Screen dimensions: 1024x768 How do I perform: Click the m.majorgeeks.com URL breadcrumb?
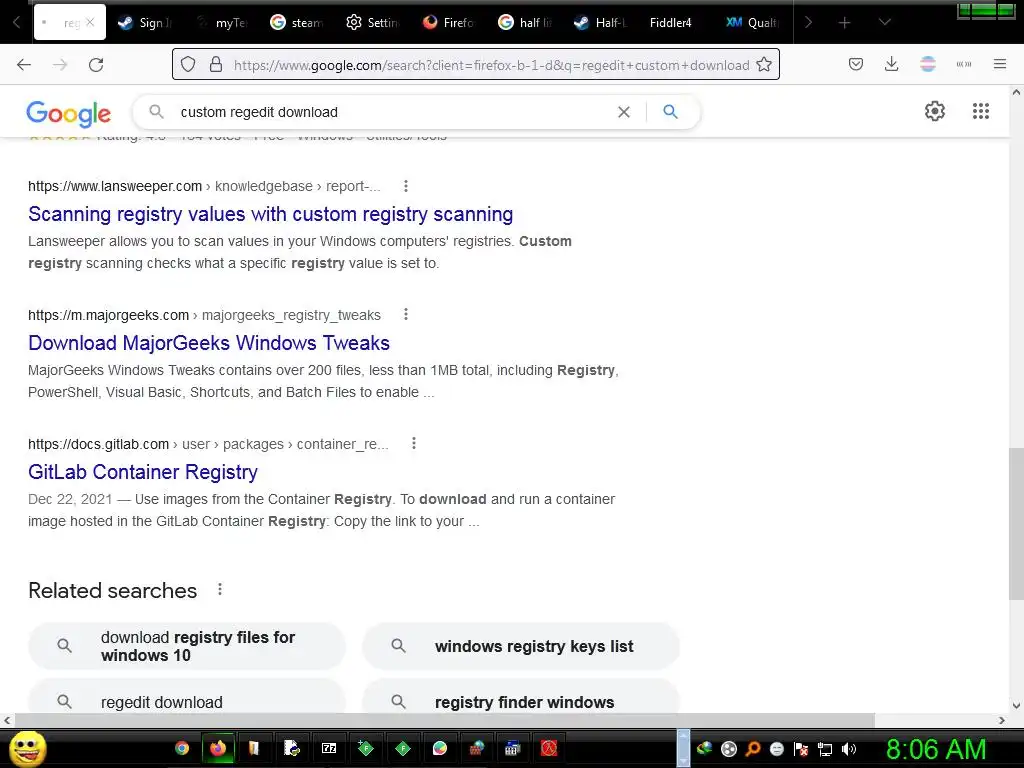click(x=204, y=315)
